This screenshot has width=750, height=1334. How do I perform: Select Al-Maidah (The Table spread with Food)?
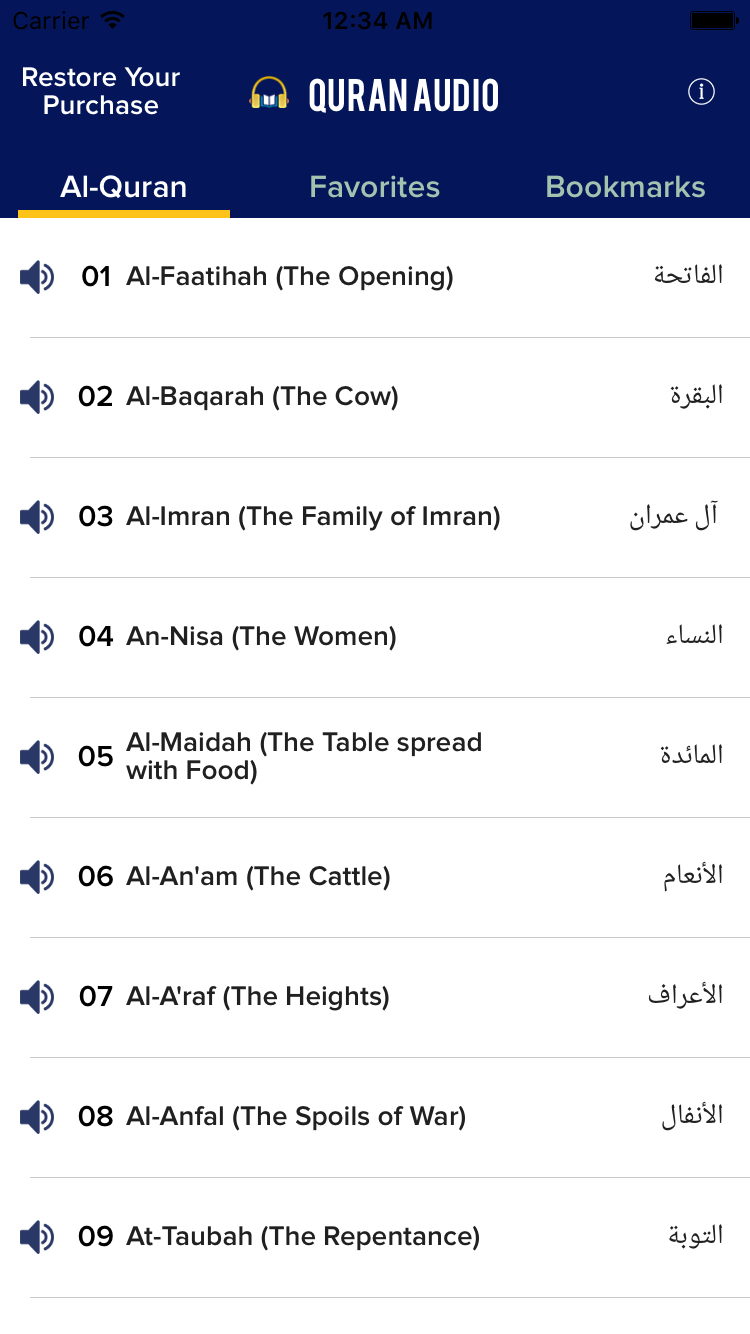304,756
